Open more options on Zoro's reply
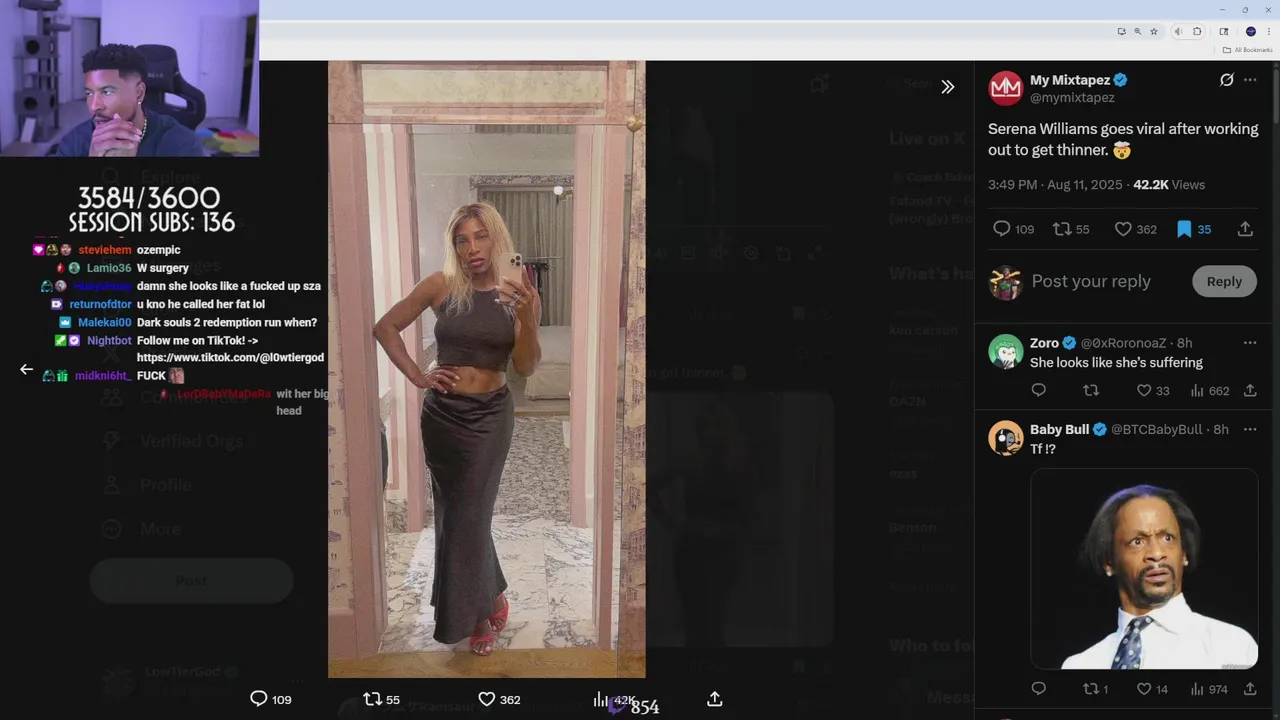Screen dimensions: 1280x720 coord(1250,343)
